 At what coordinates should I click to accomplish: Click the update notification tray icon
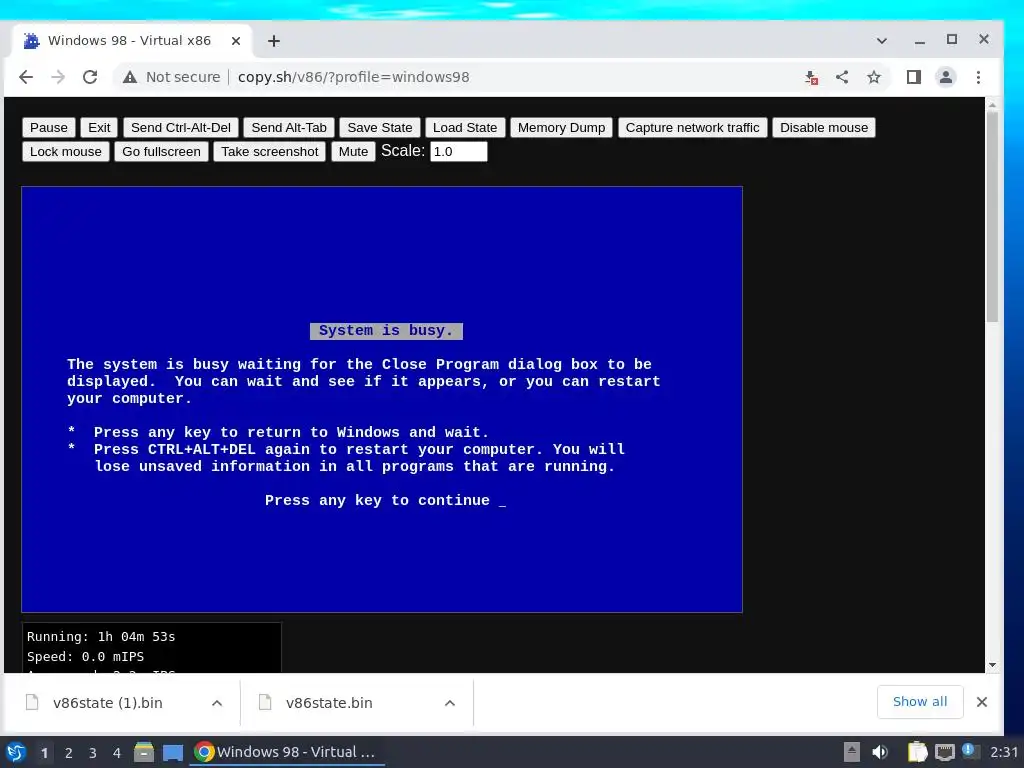click(x=969, y=751)
